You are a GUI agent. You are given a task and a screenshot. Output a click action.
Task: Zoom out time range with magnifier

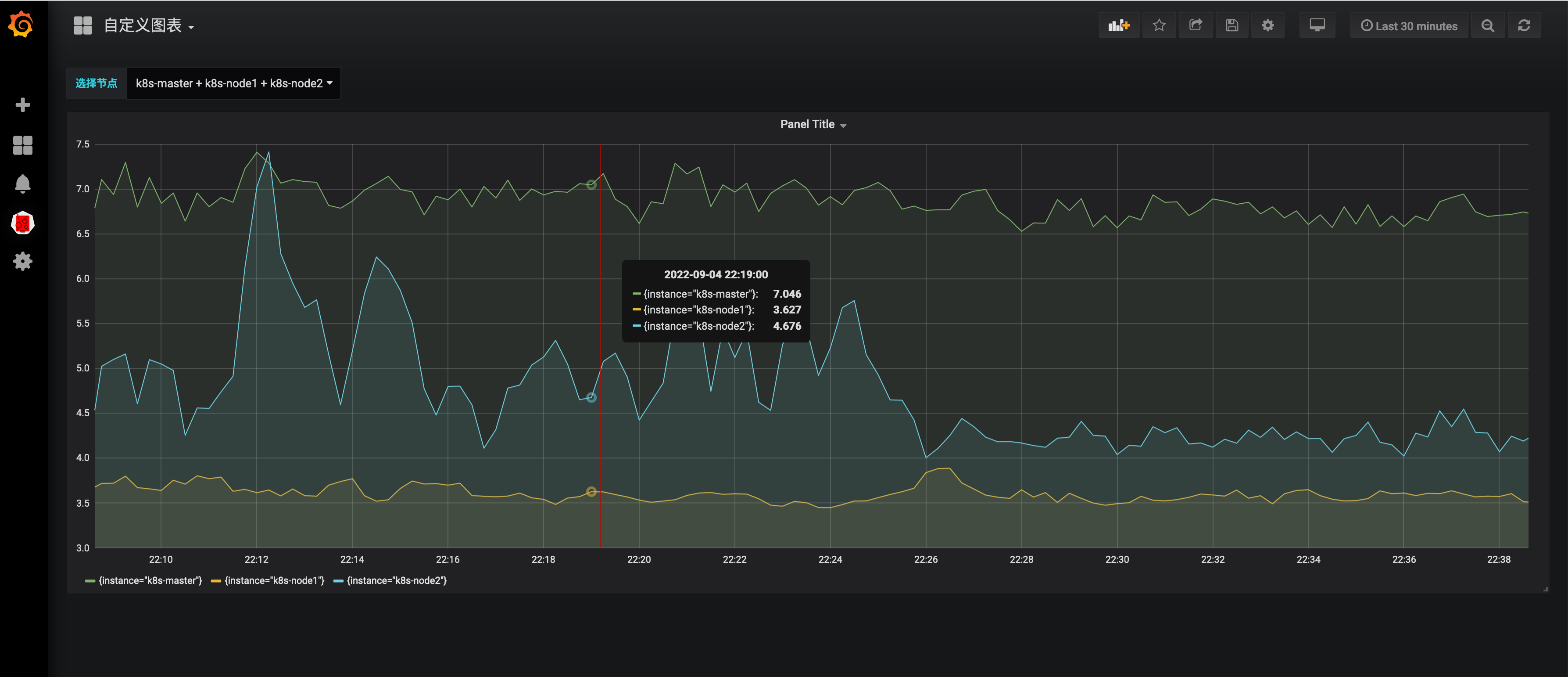pyautogui.click(x=1487, y=25)
